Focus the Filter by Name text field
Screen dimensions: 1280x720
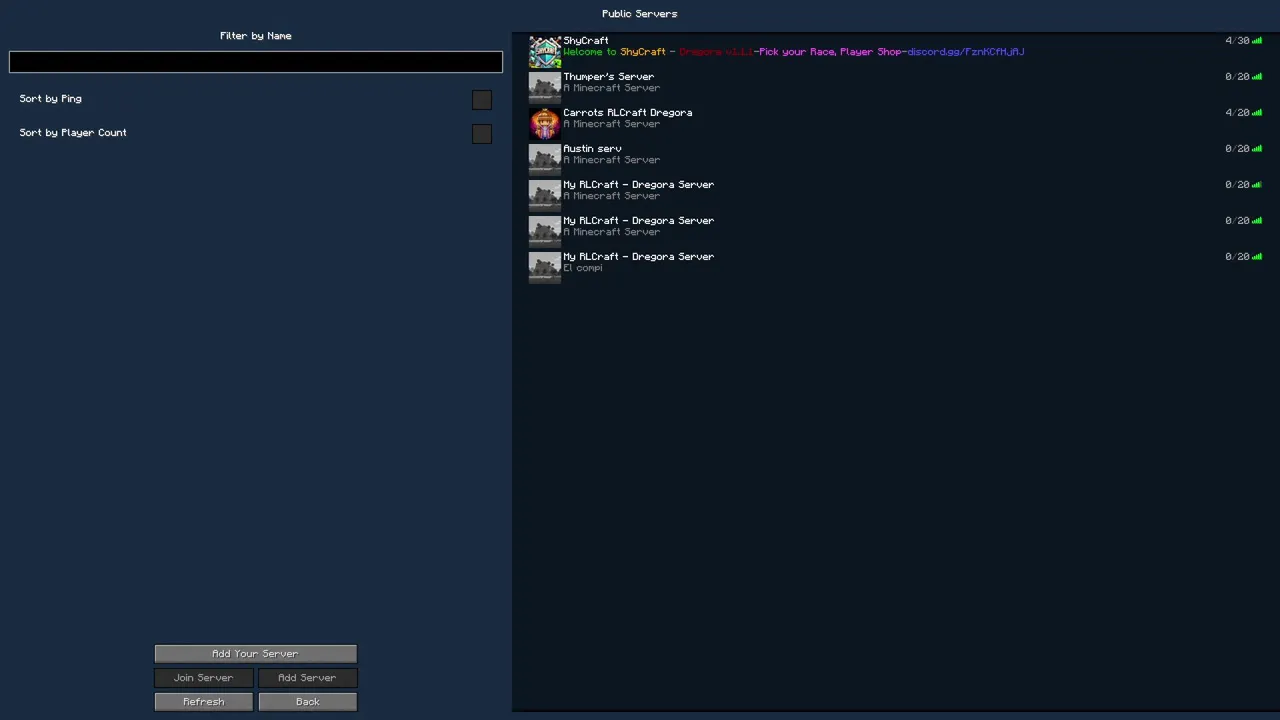(x=256, y=62)
